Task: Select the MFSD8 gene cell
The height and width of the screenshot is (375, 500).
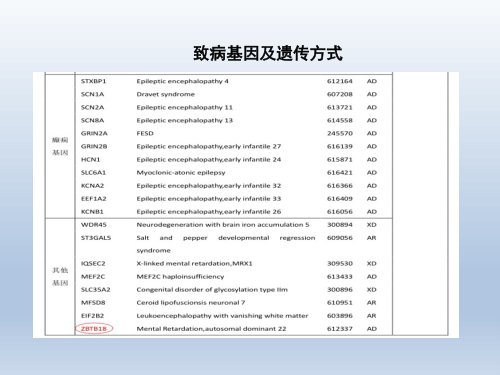Action: (x=93, y=303)
